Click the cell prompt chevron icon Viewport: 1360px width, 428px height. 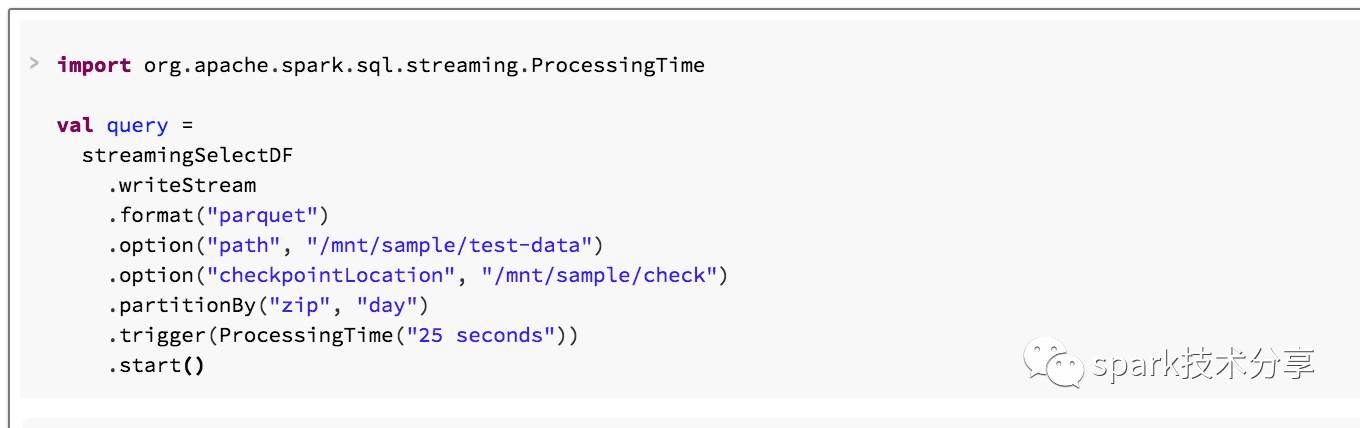(34, 64)
